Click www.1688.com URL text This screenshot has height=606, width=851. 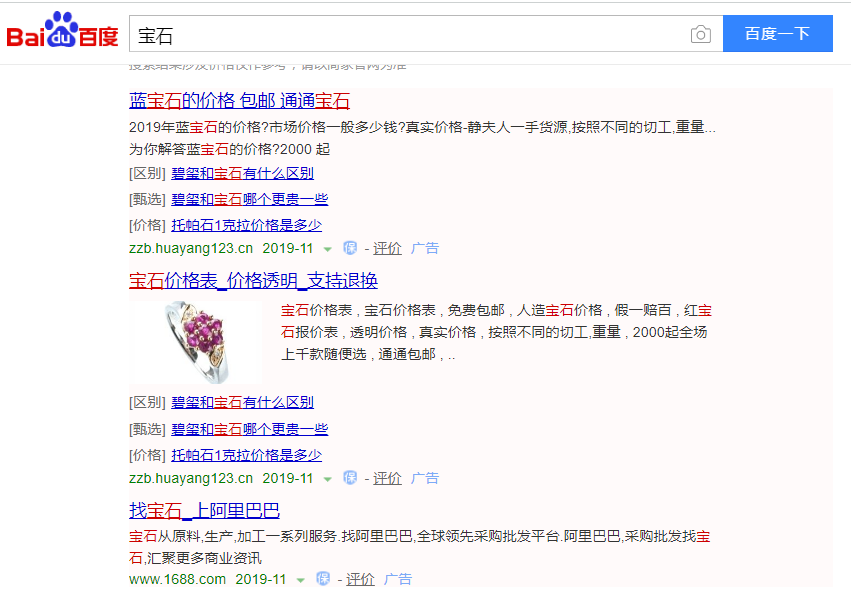coord(177,579)
